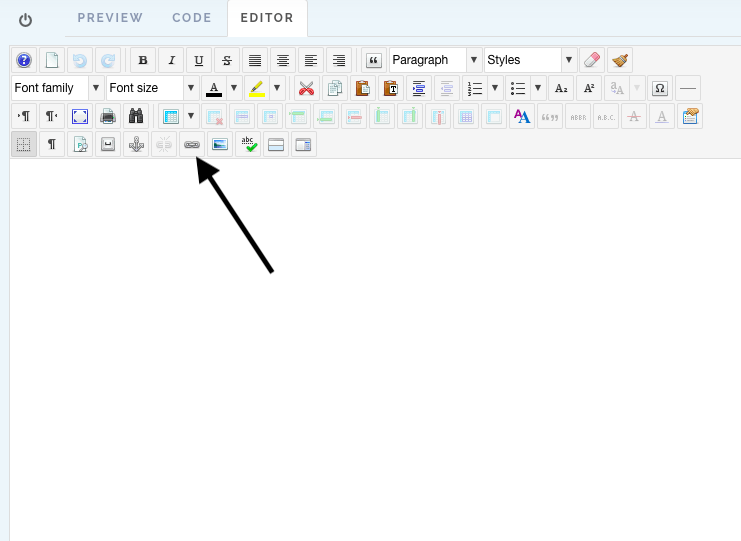Image resolution: width=741 pixels, height=541 pixels.
Task: Click the yellow highlight color swatch
Action: [257, 88]
